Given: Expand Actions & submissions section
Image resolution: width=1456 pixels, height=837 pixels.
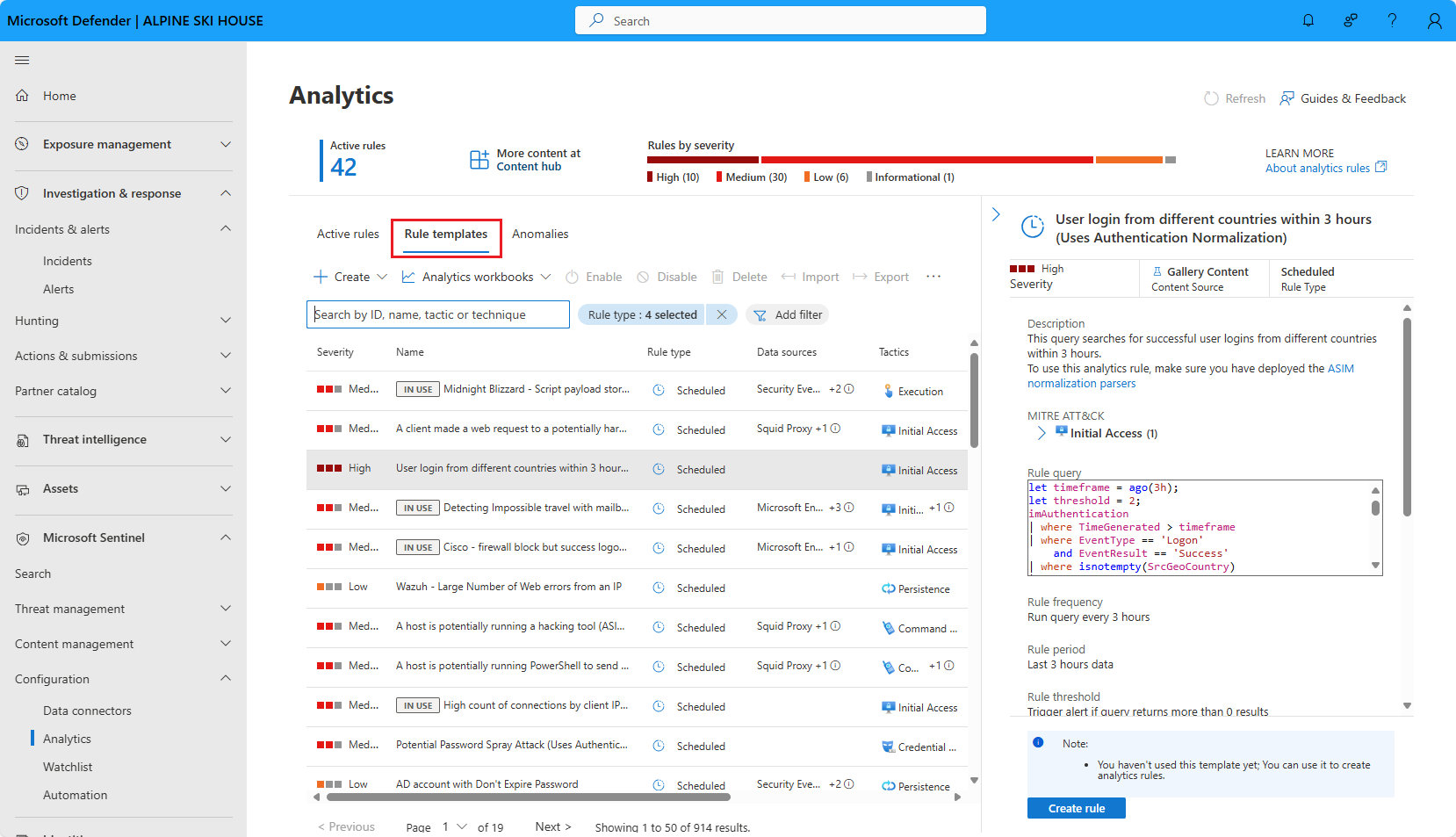Looking at the screenshot, I should pyautogui.click(x=226, y=356).
